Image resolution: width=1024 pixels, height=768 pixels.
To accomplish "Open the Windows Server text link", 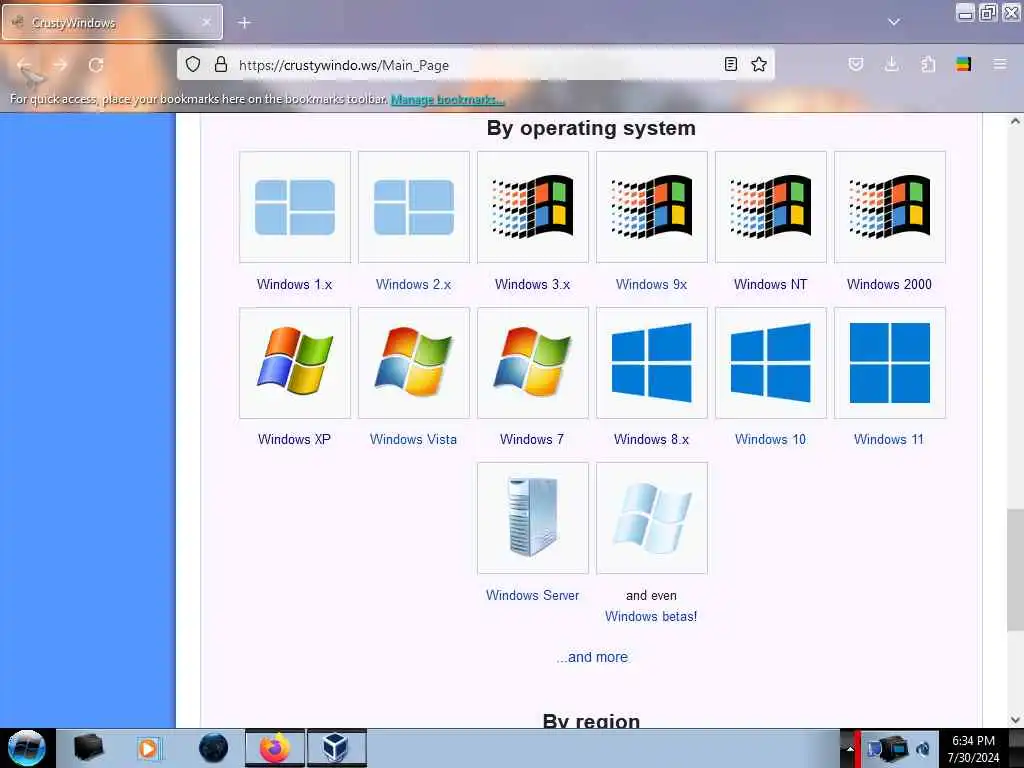I will [532, 595].
